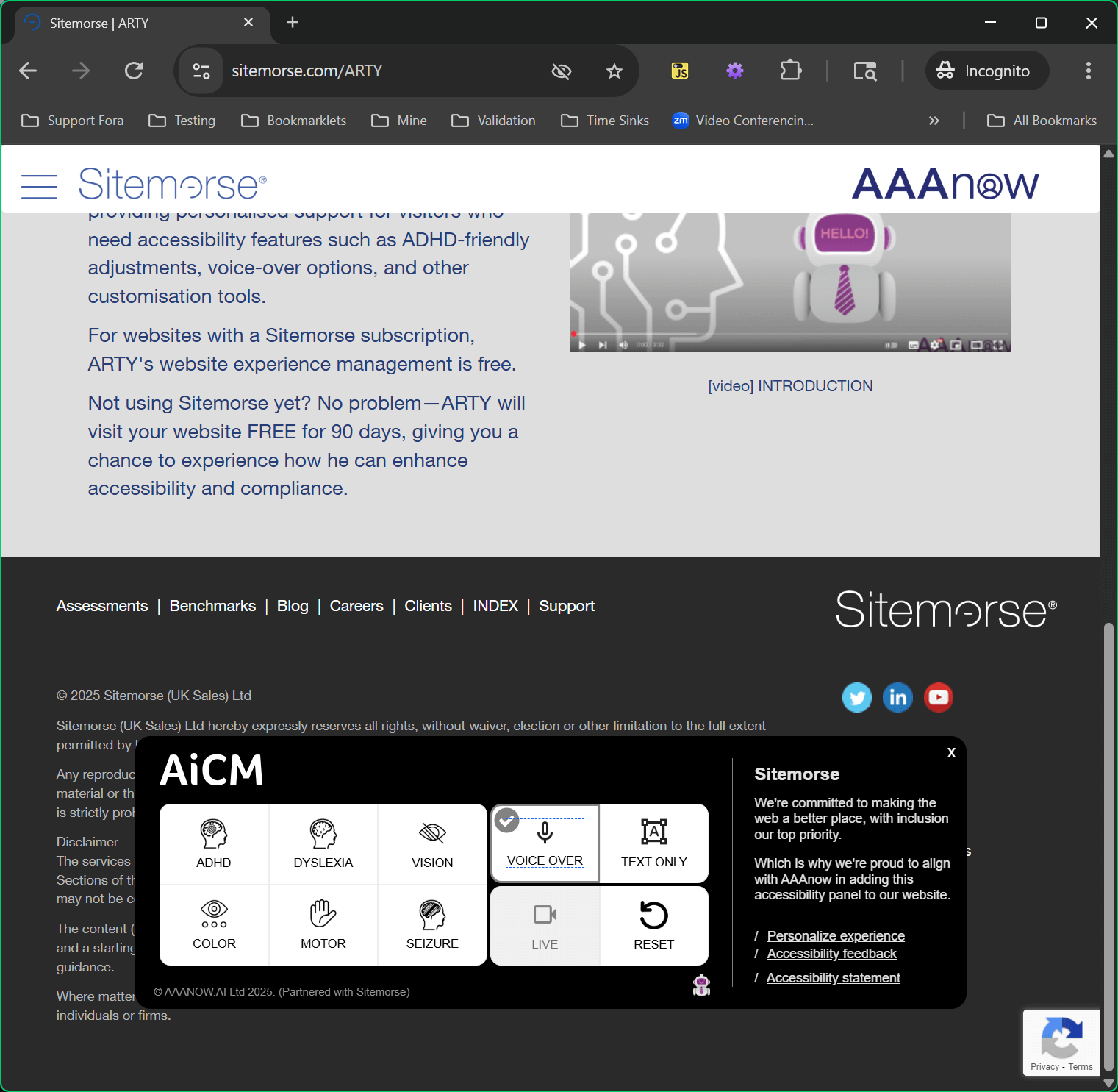
Task: Visit Careers footer link
Action: 356,606
